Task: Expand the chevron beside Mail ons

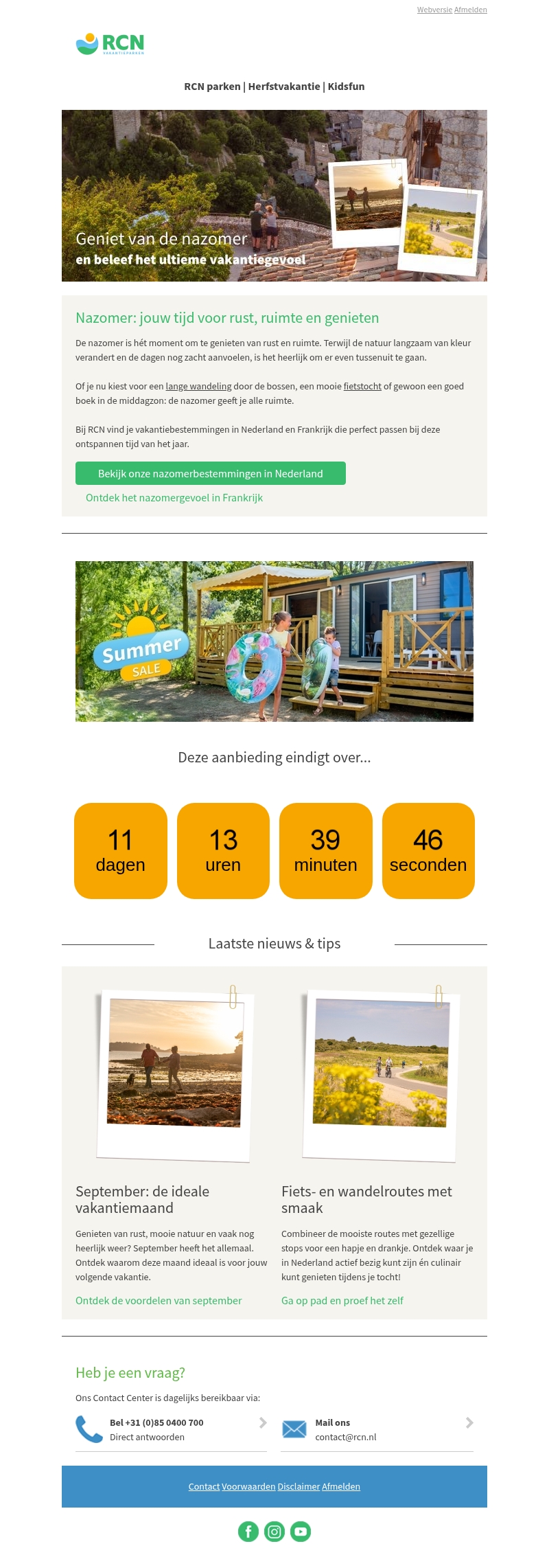Action: [469, 1422]
